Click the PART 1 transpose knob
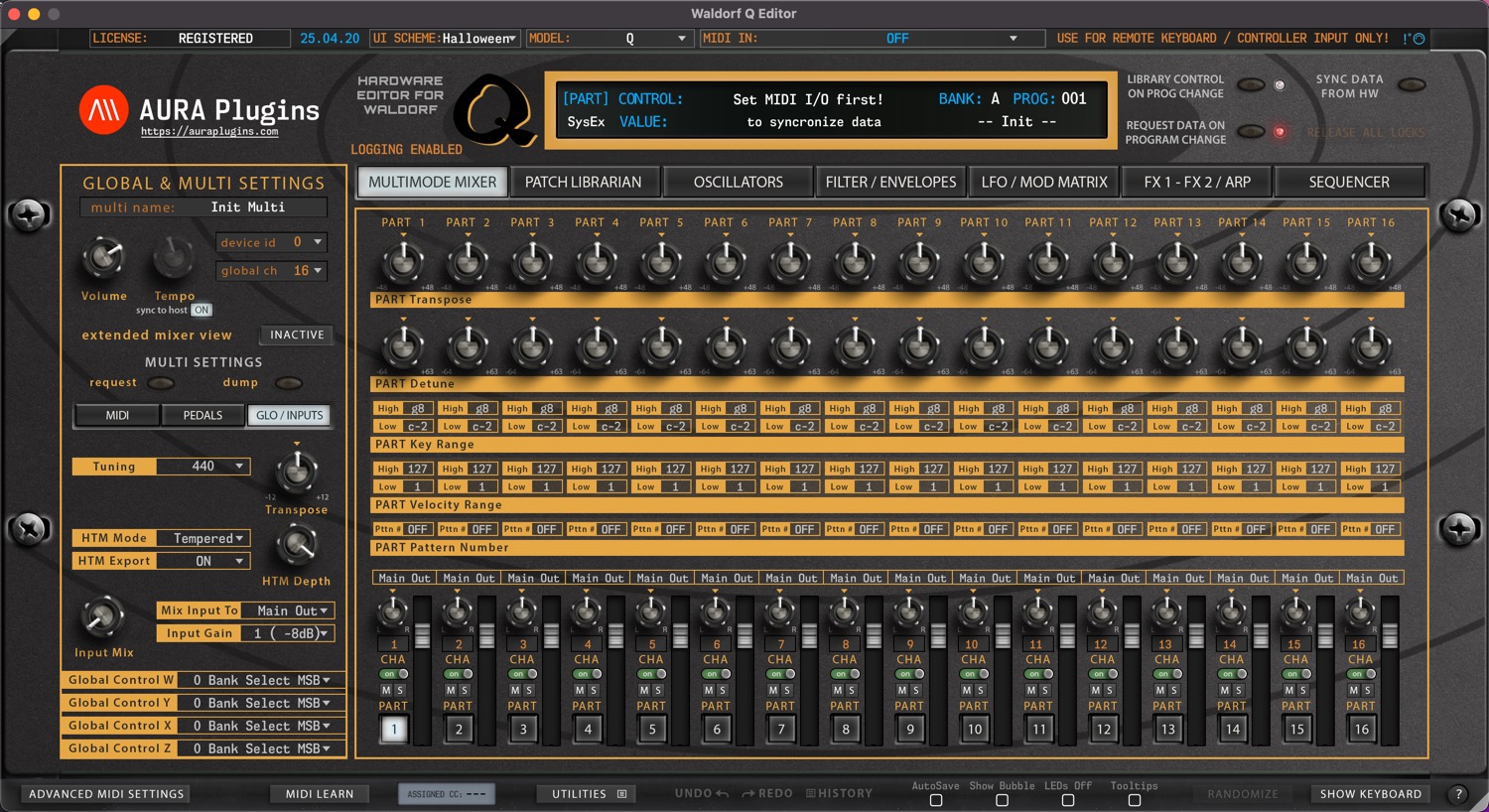The width and height of the screenshot is (1489, 812). [403, 262]
